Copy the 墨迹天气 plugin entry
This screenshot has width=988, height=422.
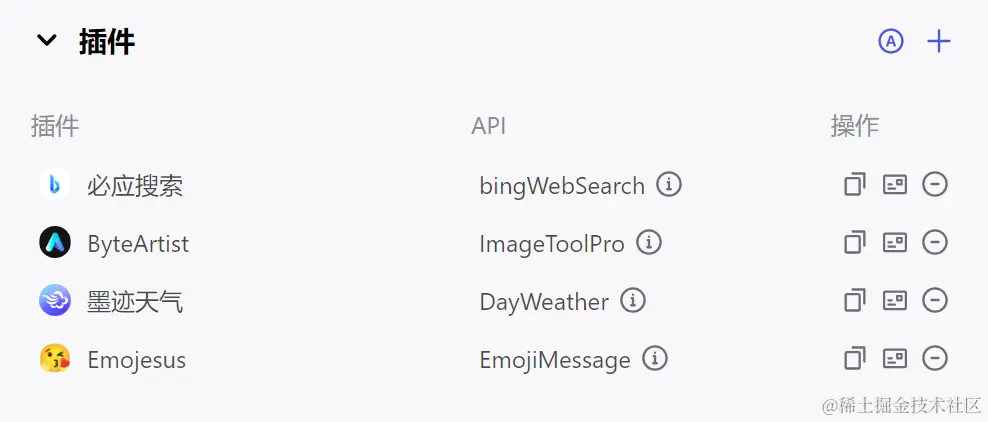click(854, 301)
